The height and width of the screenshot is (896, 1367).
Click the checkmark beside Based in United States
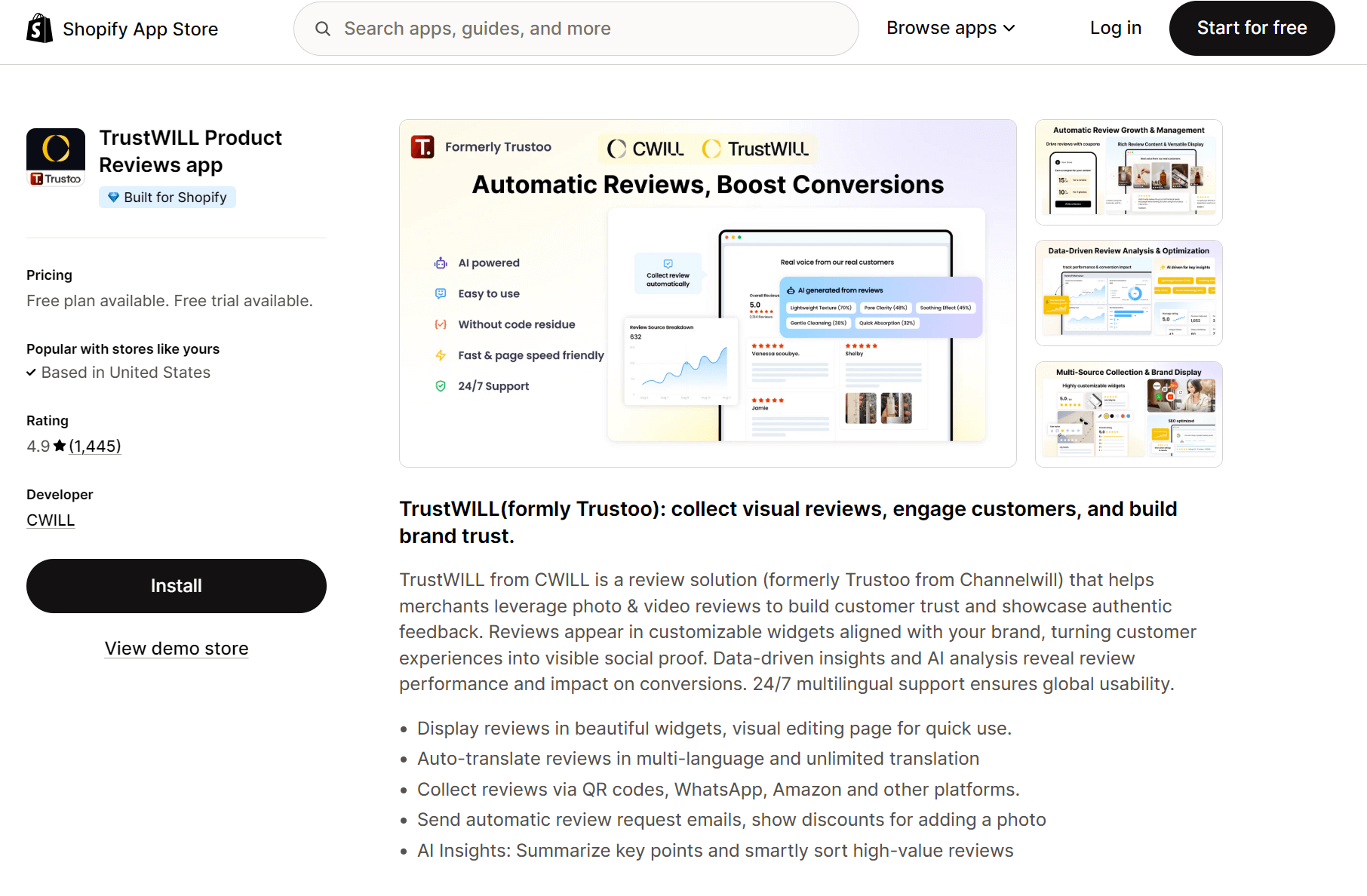click(x=32, y=372)
